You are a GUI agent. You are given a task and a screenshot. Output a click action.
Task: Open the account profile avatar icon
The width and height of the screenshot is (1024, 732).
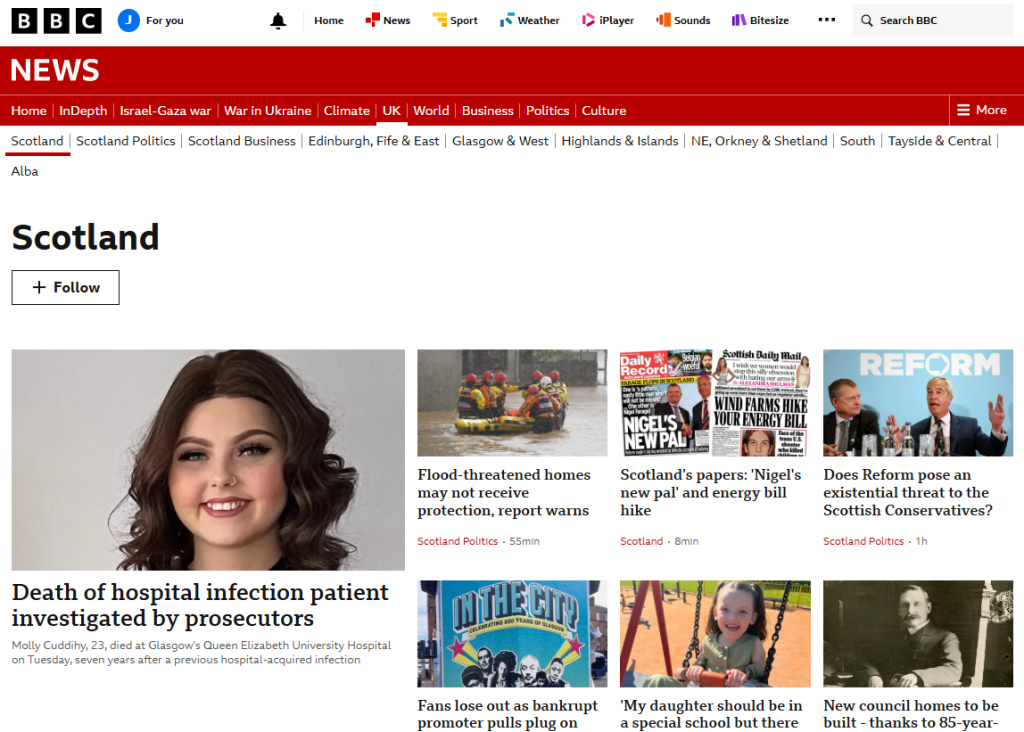coord(129,20)
